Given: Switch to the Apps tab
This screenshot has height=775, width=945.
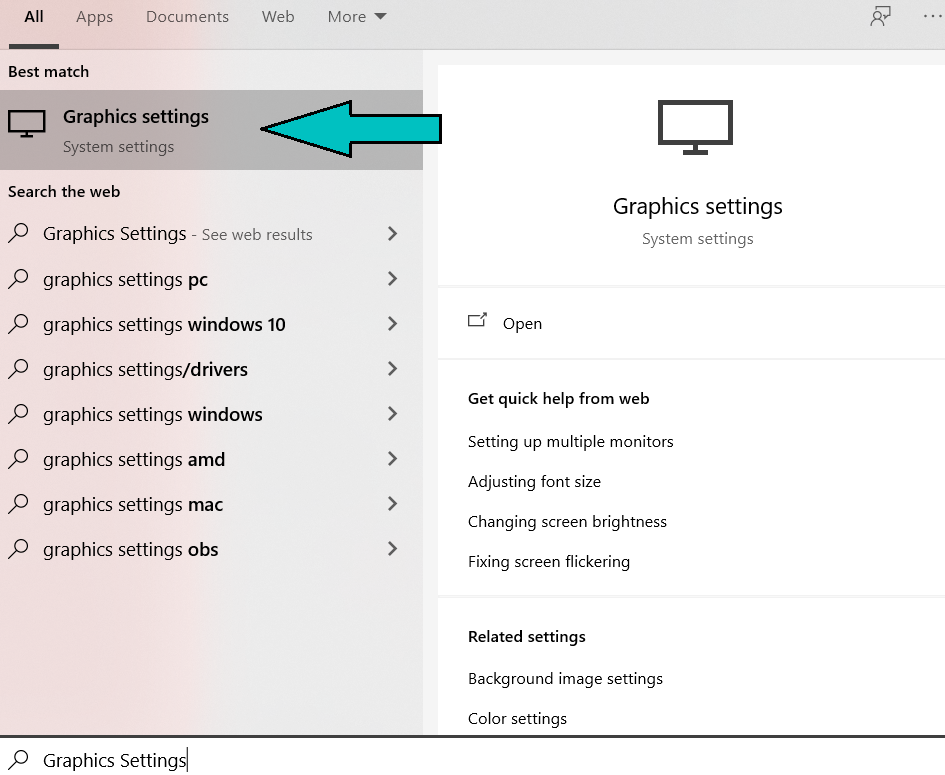Looking at the screenshot, I should click(x=94, y=17).
